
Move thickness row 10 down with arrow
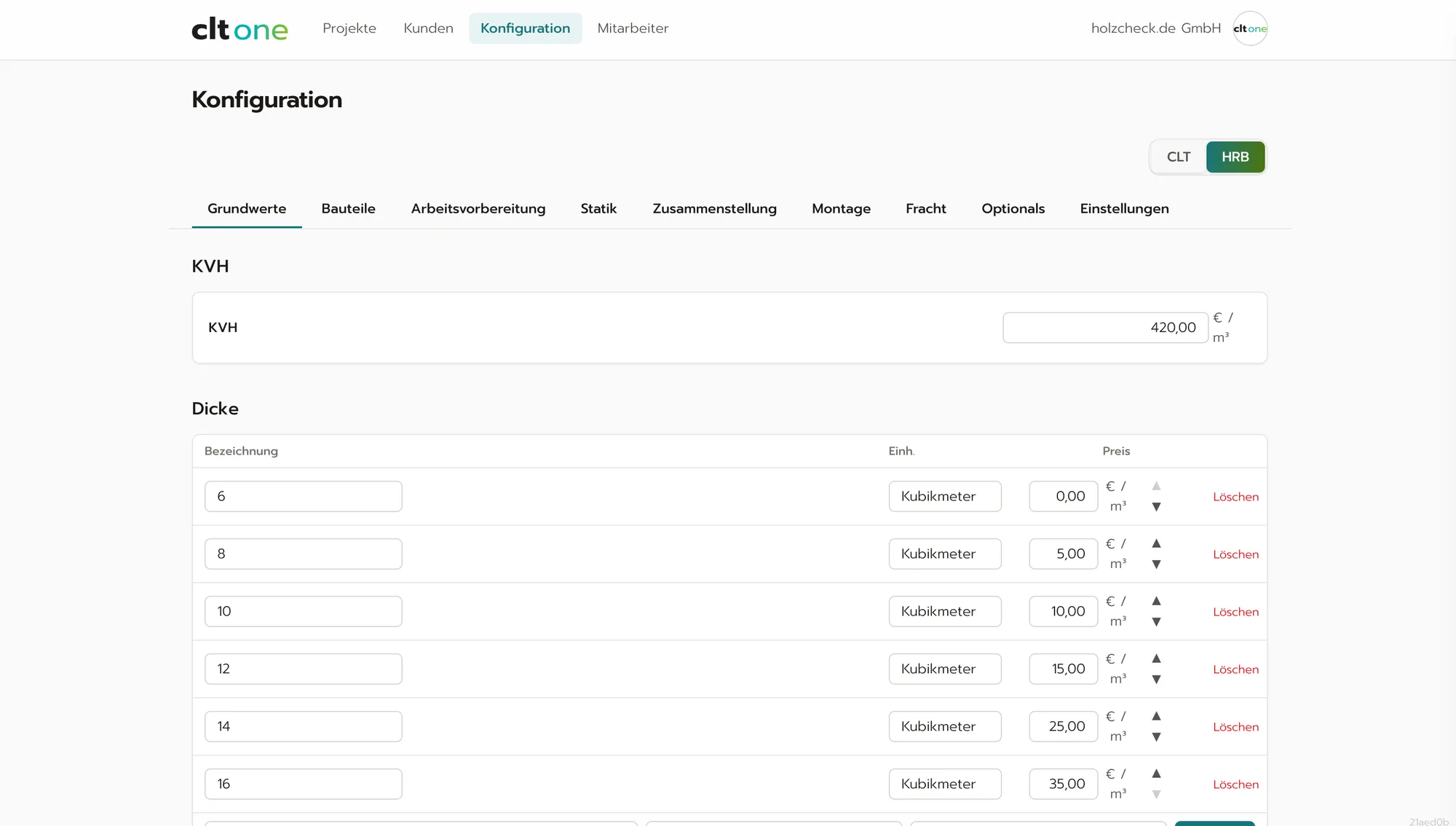1156,622
